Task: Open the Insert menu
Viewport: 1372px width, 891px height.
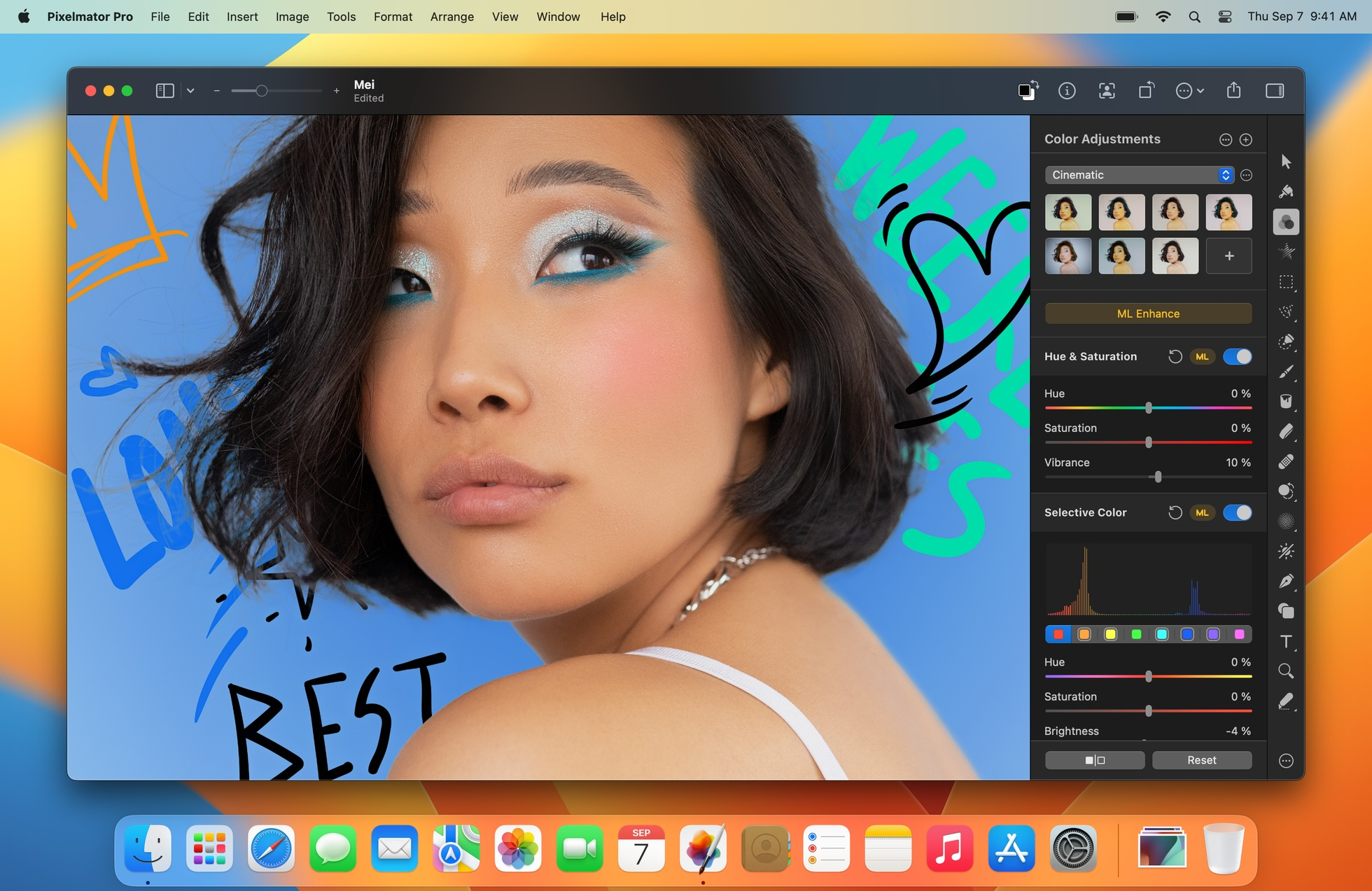Action: coord(242,16)
